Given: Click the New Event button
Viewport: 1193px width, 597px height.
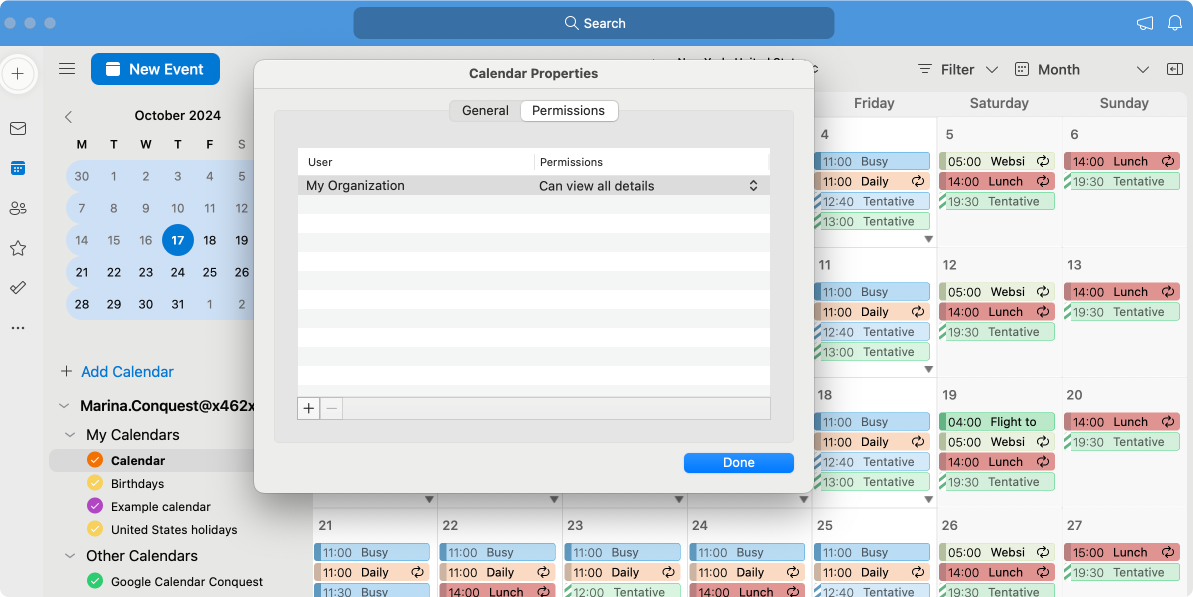Looking at the screenshot, I should (x=155, y=69).
